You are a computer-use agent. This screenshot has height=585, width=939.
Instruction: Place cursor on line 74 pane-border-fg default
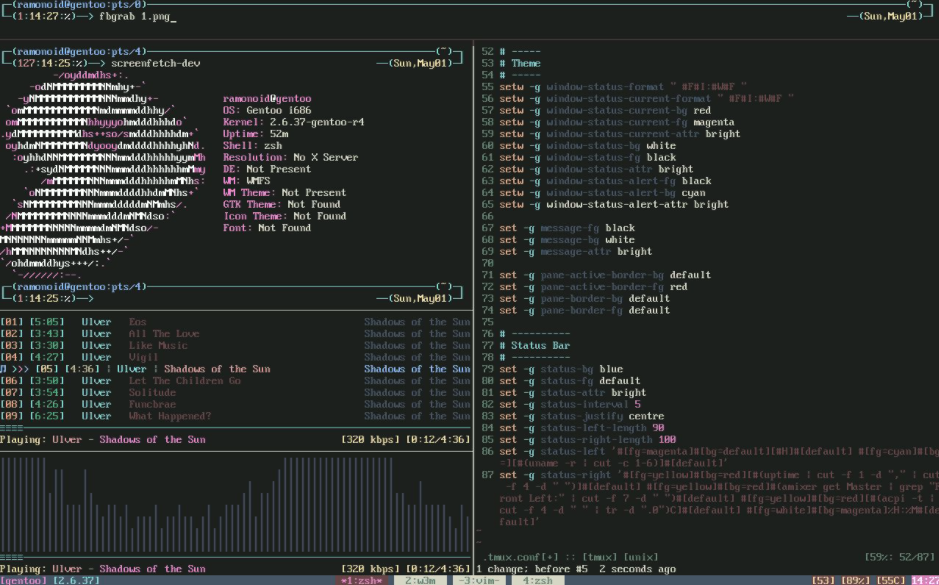click(x=584, y=310)
